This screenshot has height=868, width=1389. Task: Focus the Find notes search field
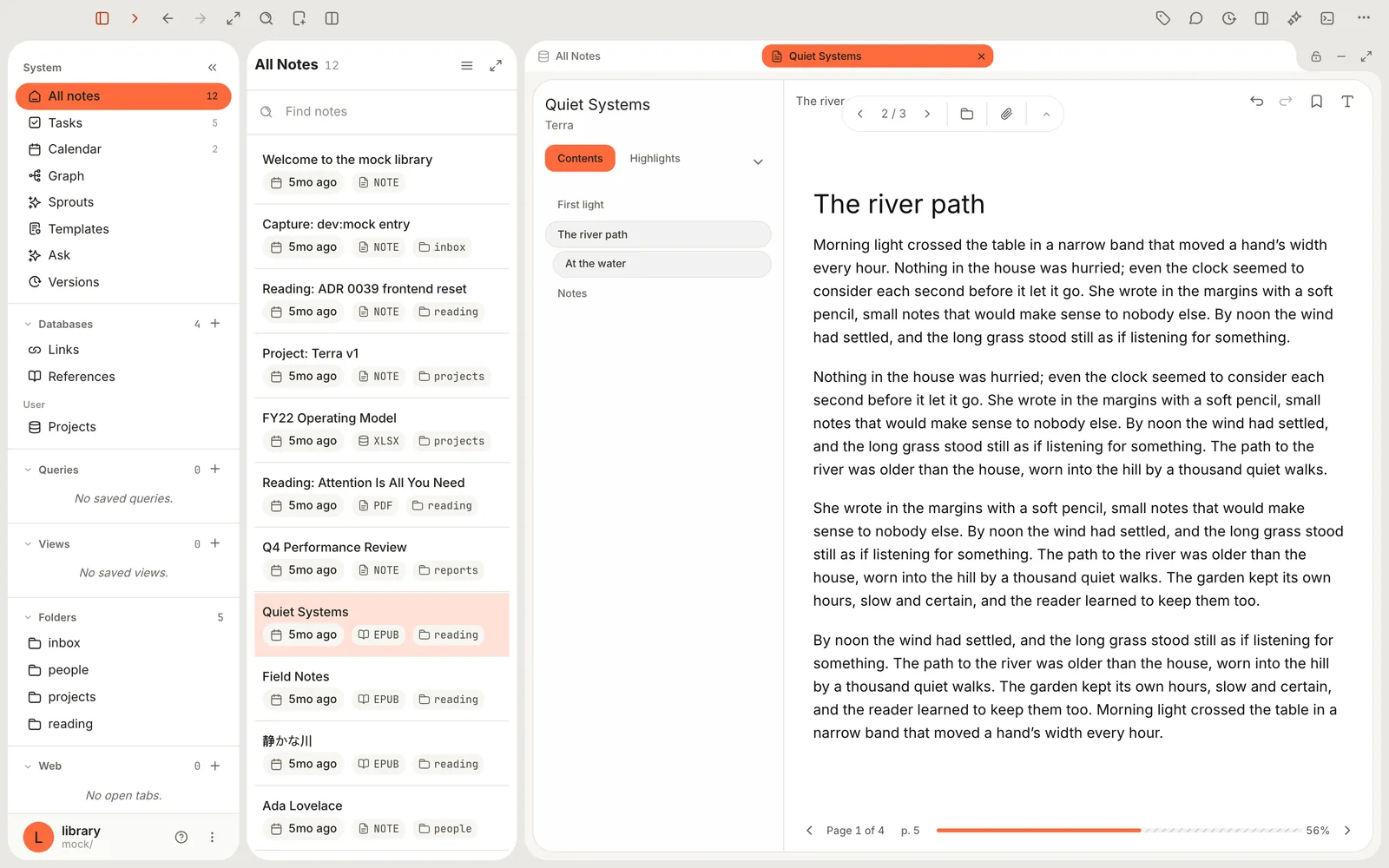[x=382, y=112]
